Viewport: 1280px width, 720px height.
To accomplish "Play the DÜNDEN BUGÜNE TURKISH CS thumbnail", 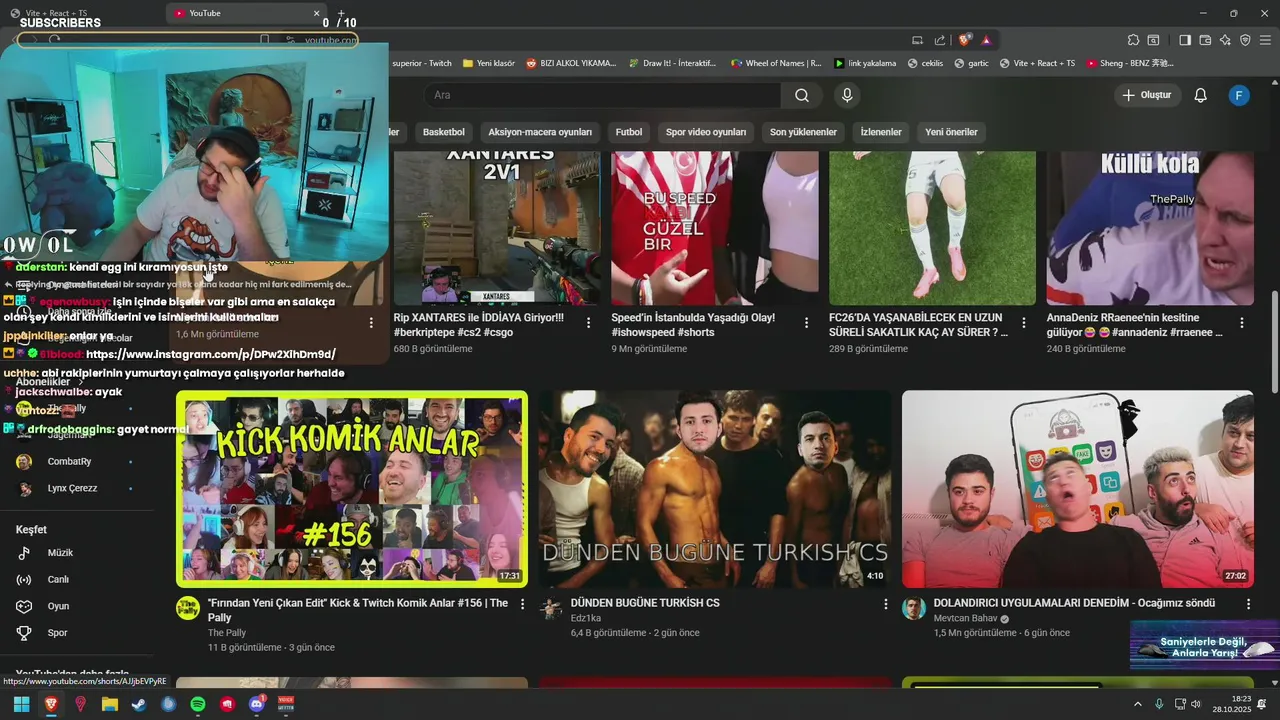I will pyautogui.click(x=715, y=489).
